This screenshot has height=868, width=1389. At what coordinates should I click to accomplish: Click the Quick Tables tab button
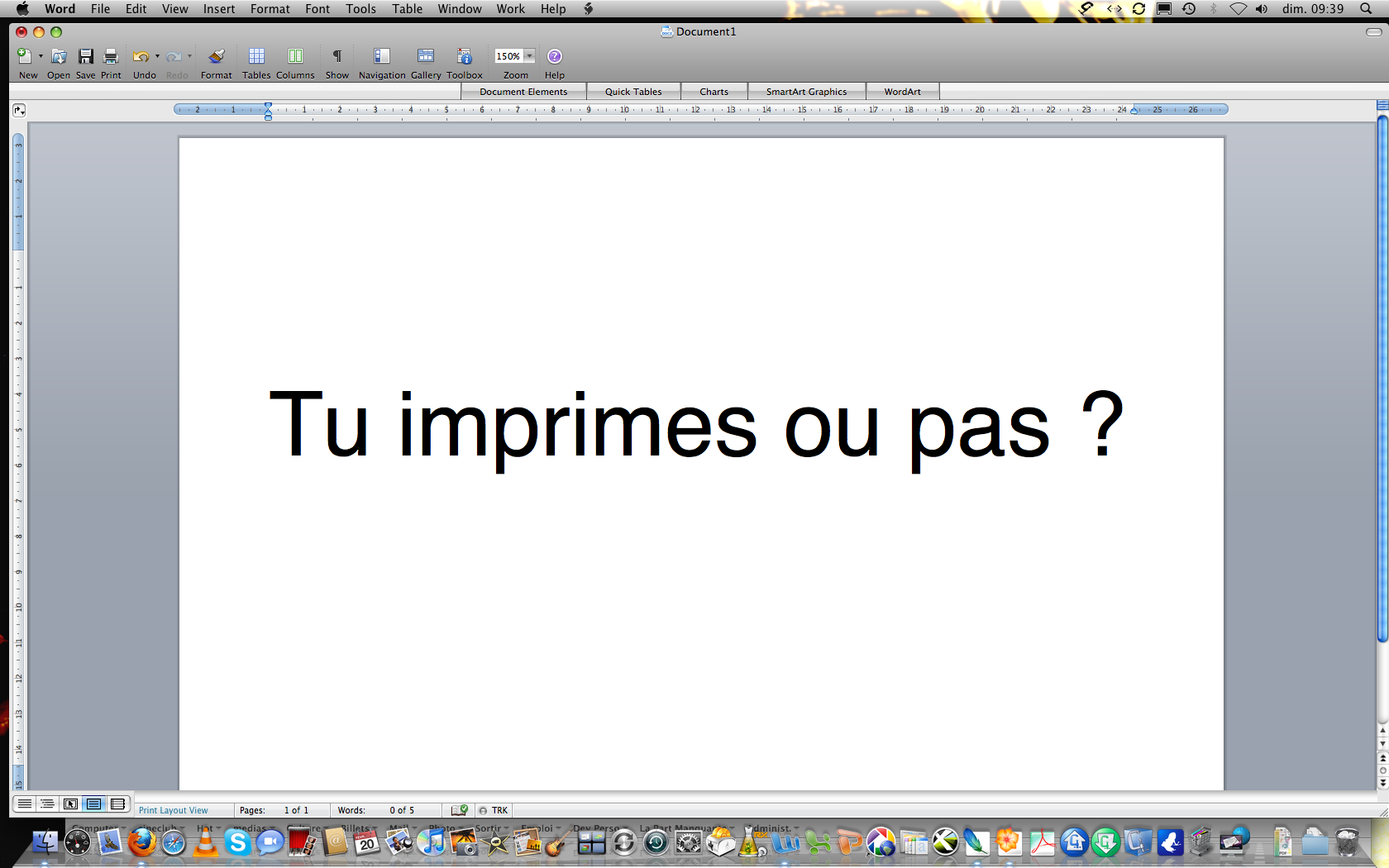pos(633,92)
